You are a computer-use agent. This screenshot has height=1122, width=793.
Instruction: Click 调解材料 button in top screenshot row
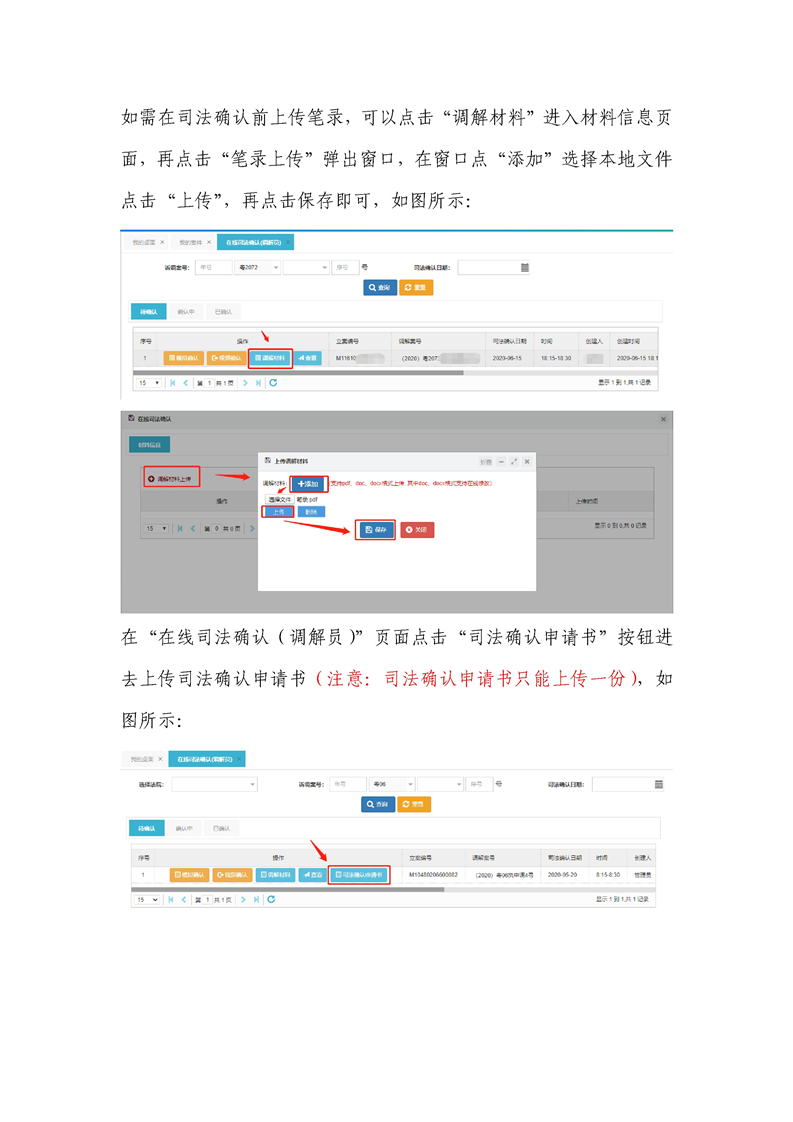coord(271,358)
